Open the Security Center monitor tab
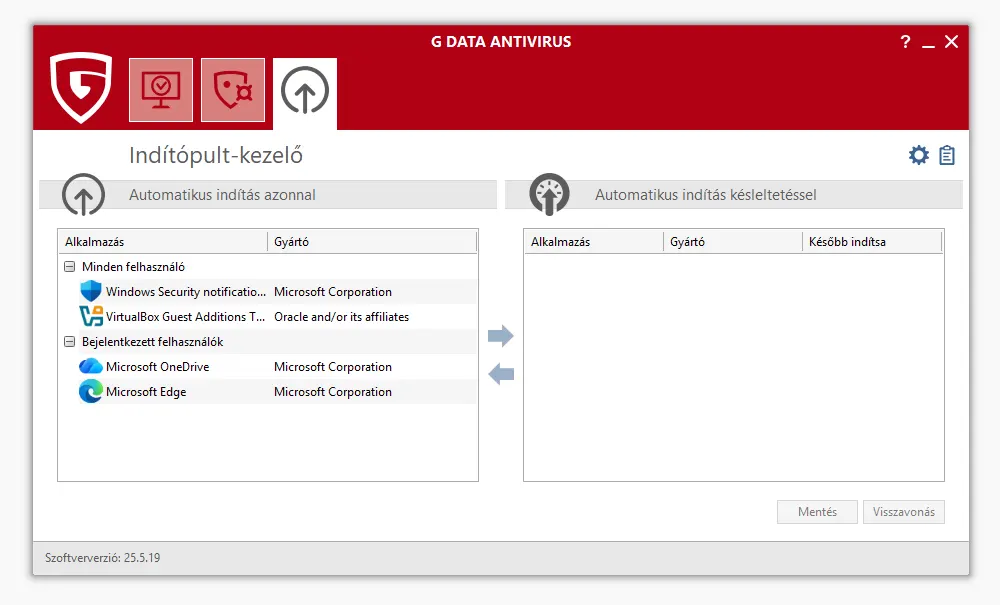This screenshot has height=605, width=1000. tap(160, 90)
